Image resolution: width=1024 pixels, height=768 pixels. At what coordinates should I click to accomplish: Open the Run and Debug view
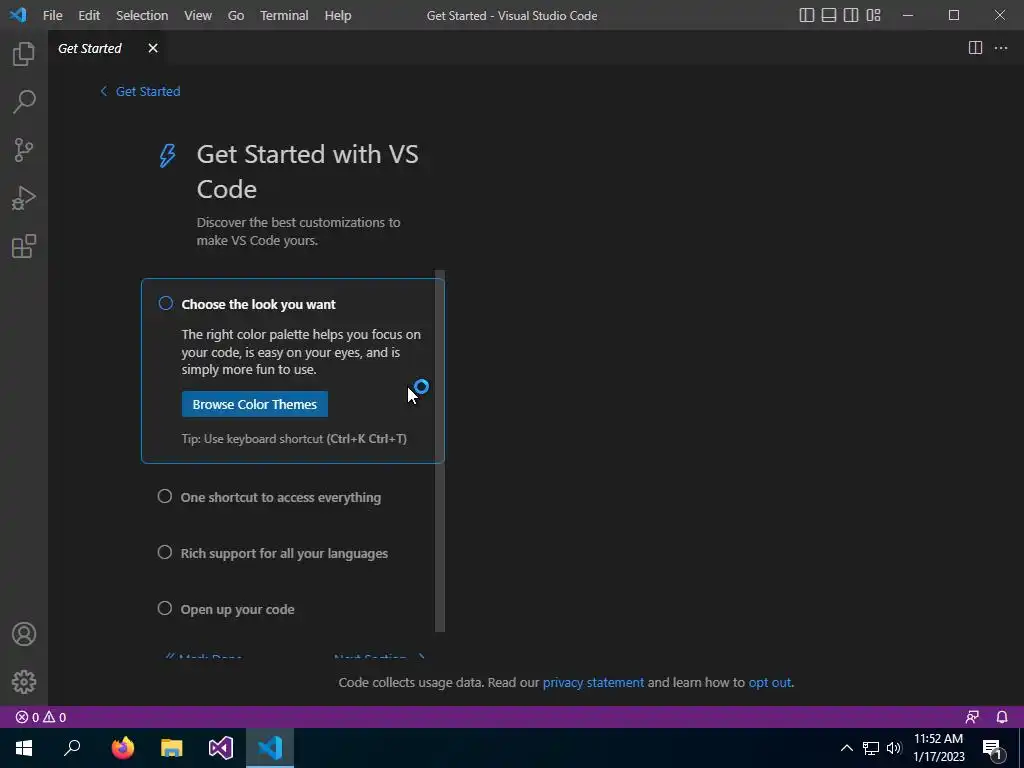point(24,199)
